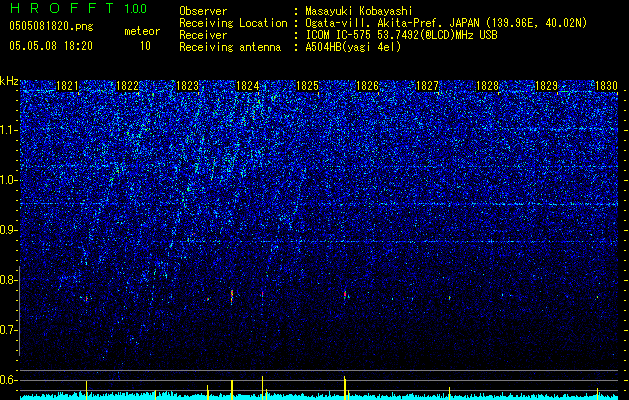This screenshot has width=629, height=400.
Task: Click the 1828 time marker
Action: point(487,86)
